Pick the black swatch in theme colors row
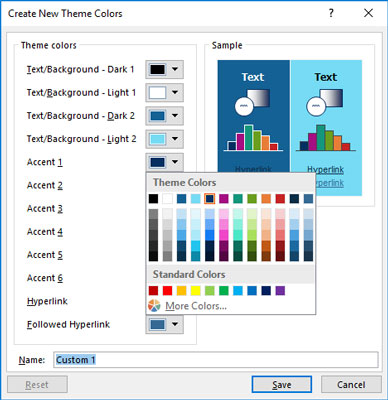The image size is (388, 400). (x=153, y=199)
